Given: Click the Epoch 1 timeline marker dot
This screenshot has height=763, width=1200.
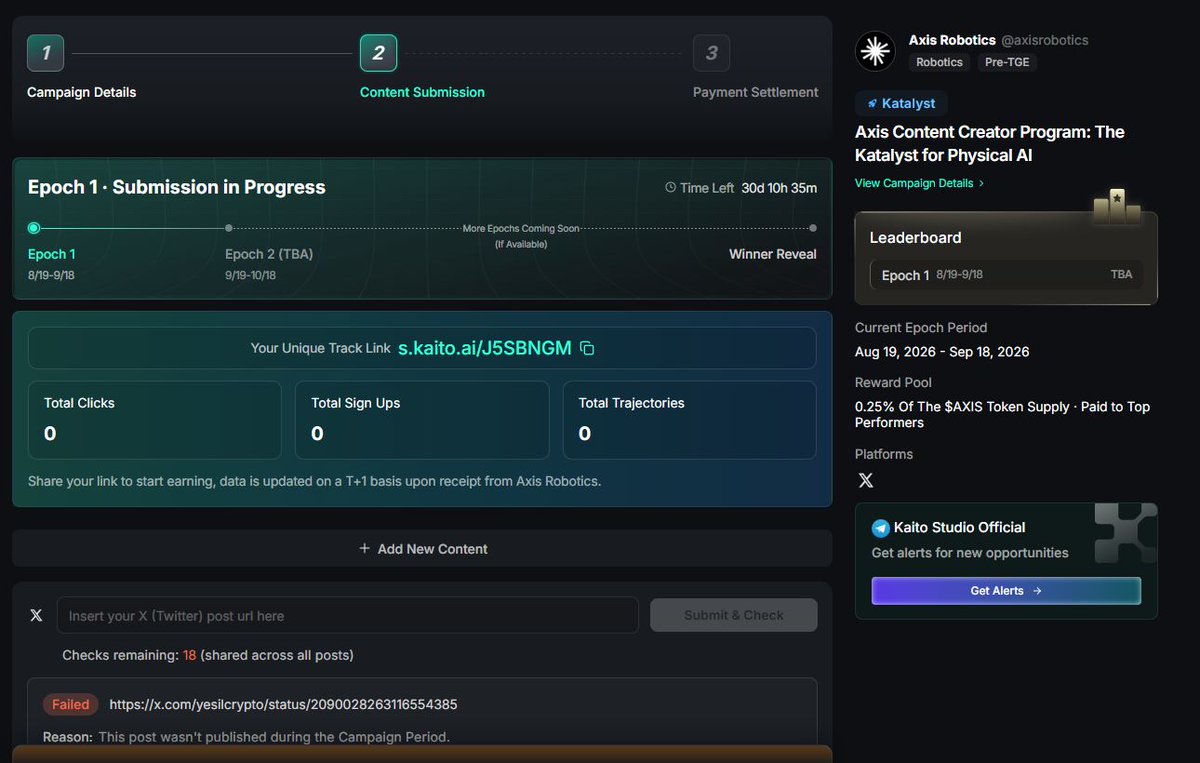Looking at the screenshot, I should pos(34,228).
